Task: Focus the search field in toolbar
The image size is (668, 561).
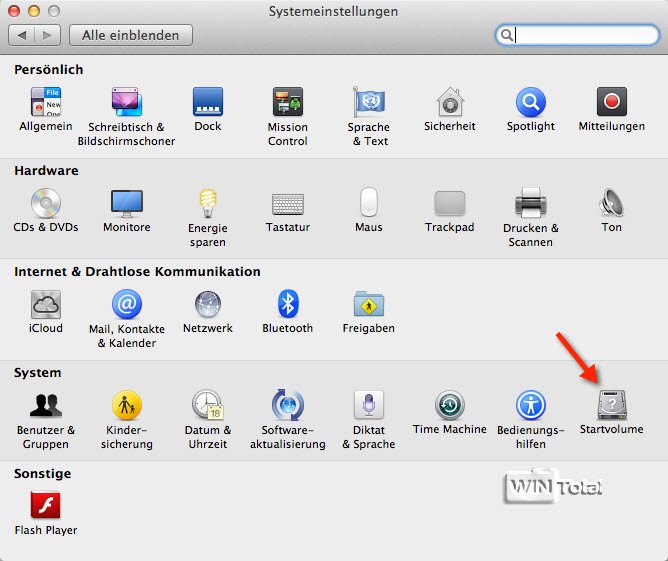Action: [577, 35]
